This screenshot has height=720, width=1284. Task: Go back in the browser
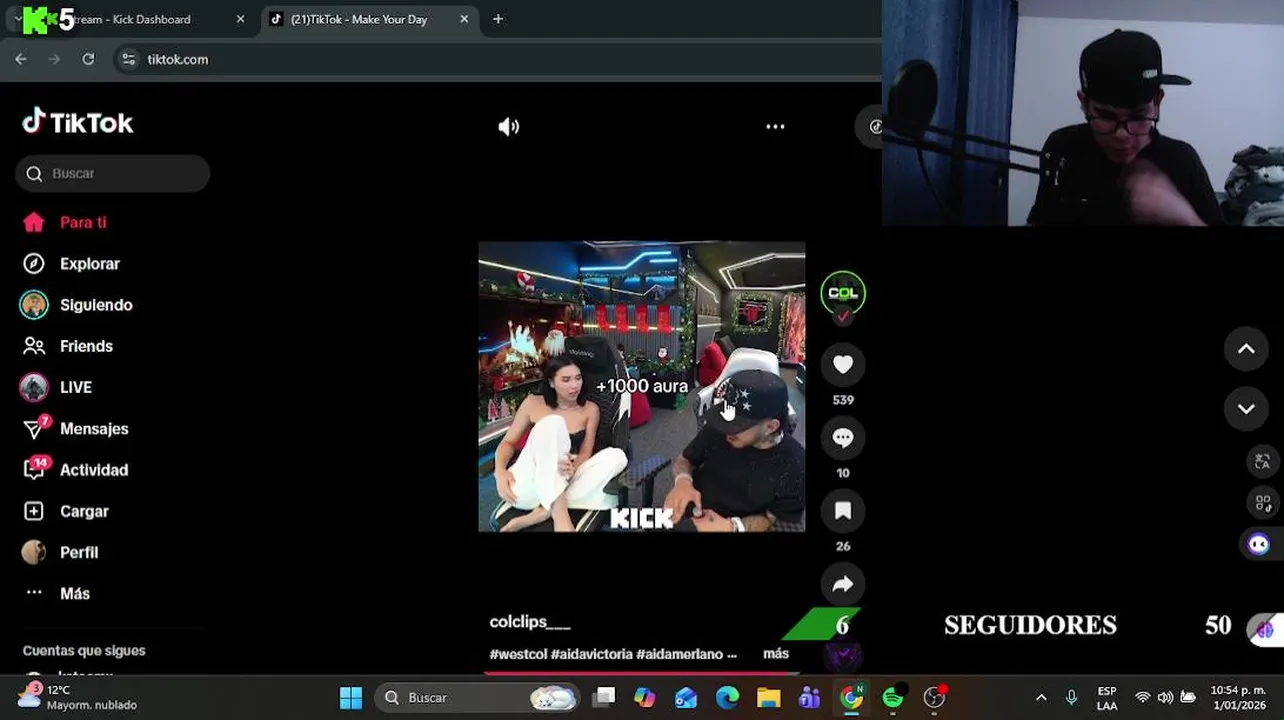coord(21,59)
